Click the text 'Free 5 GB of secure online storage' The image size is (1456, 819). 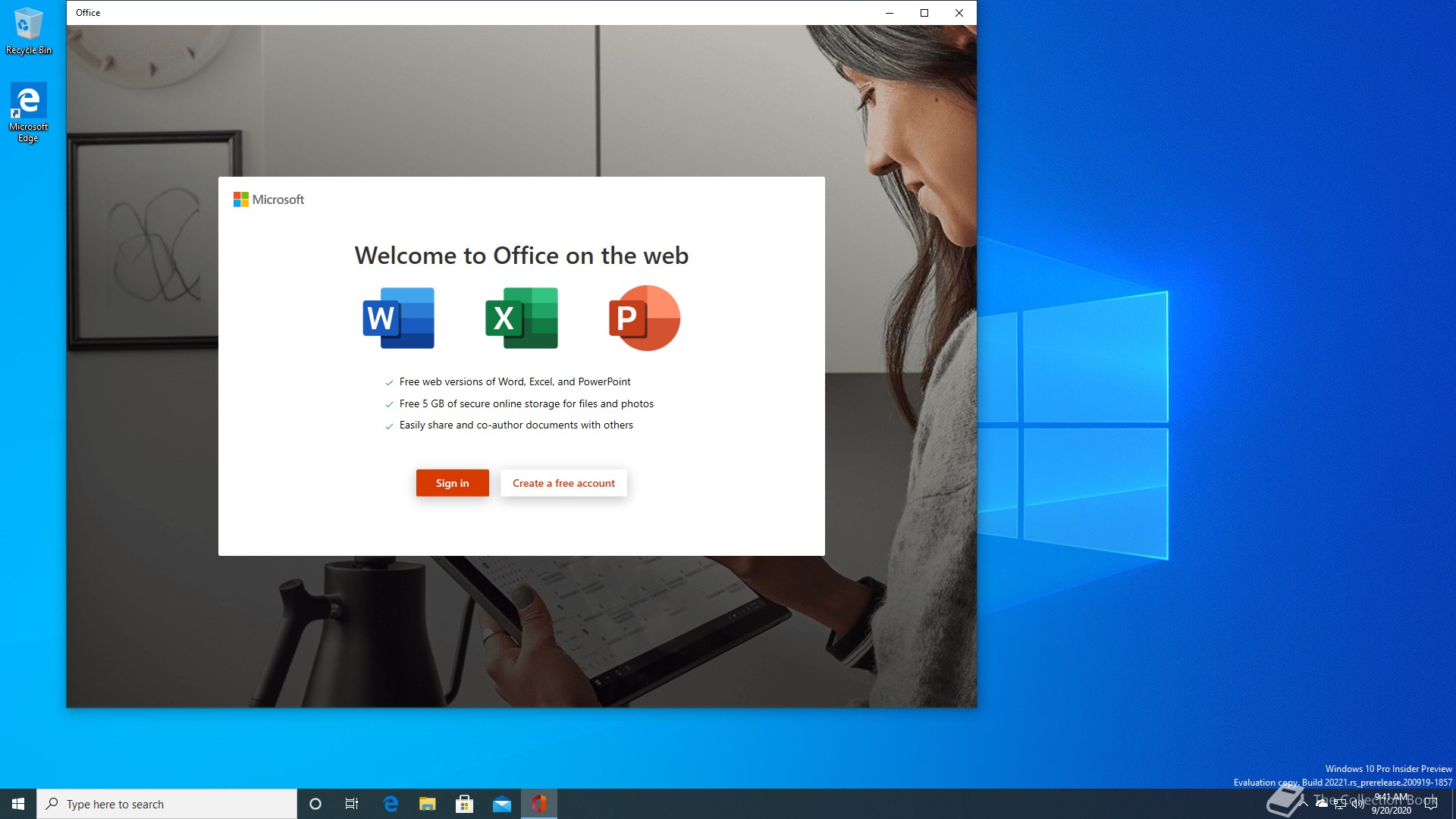tap(479, 403)
